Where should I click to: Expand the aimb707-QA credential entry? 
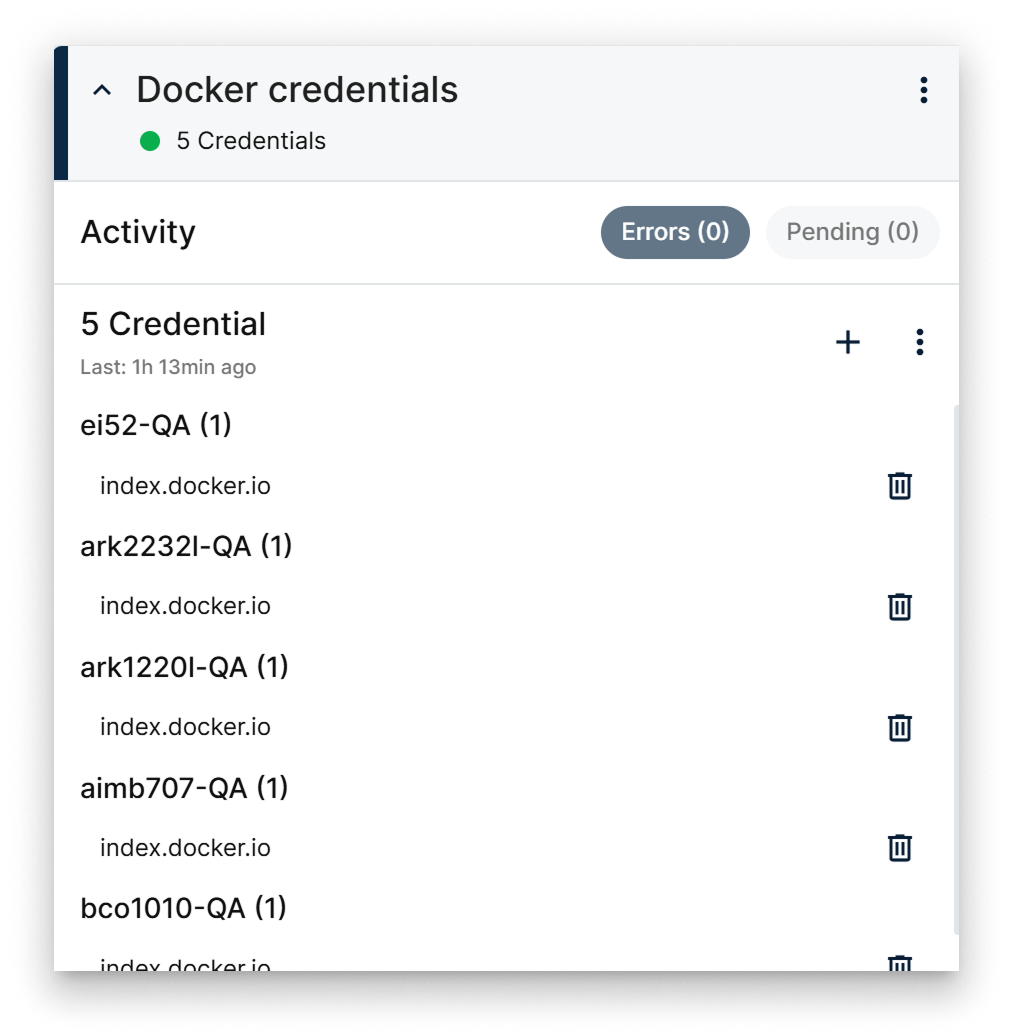pyautogui.click(x=184, y=788)
